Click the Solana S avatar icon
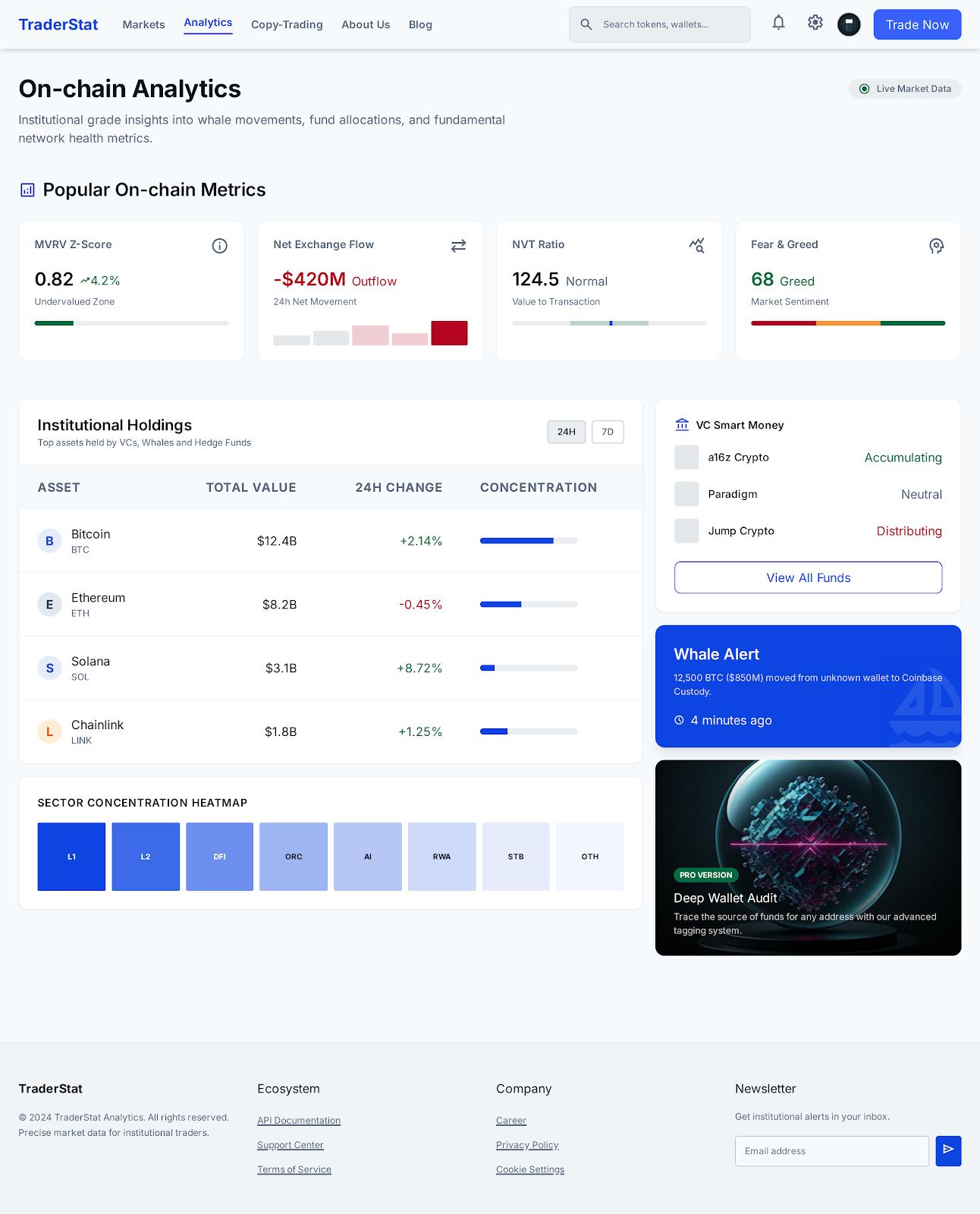This screenshot has height=1214, width=980. click(x=50, y=668)
